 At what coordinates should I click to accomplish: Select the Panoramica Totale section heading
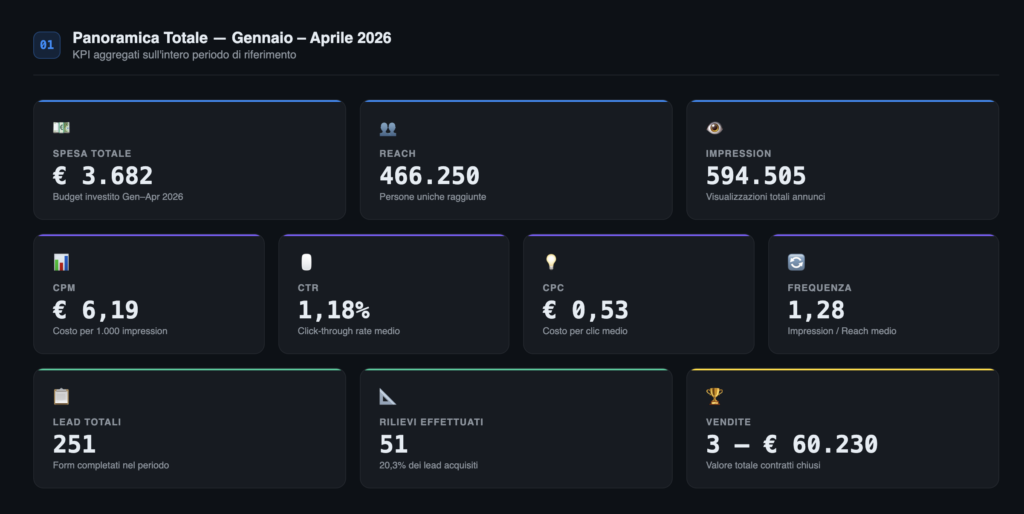click(232, 38)
